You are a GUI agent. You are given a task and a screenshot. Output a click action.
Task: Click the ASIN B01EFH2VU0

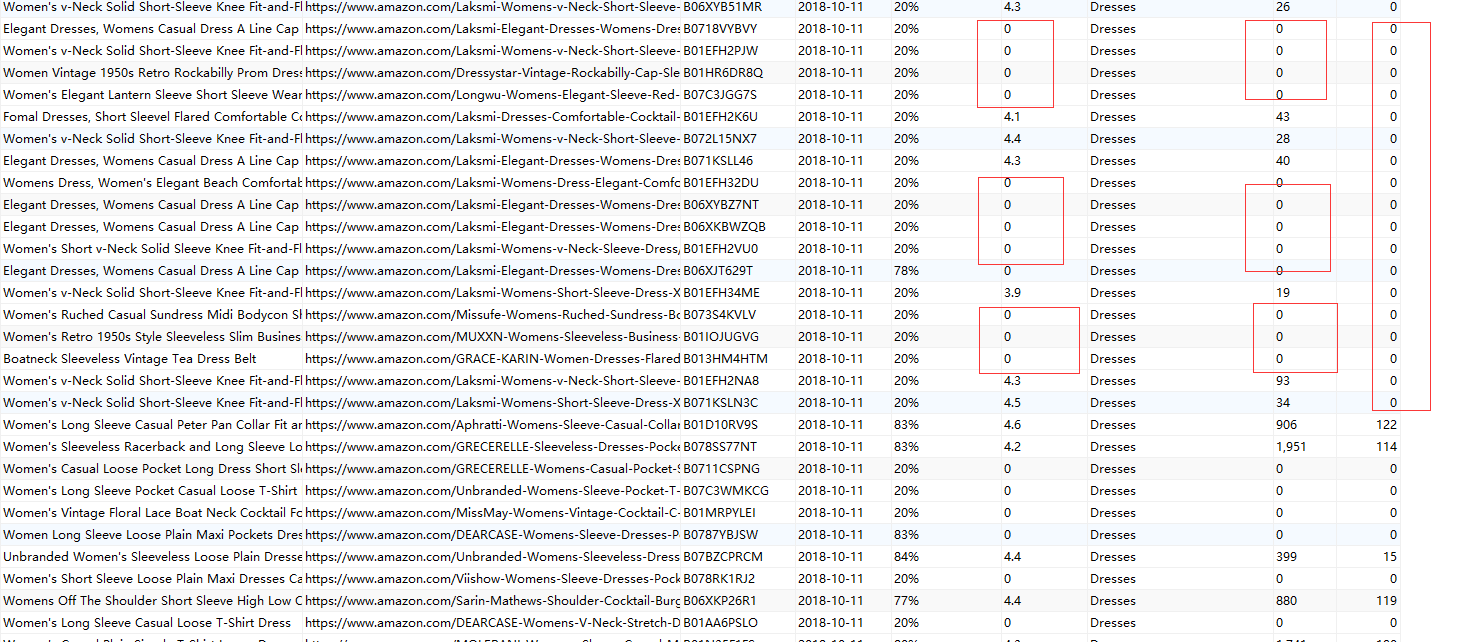(x=720, y=248)
